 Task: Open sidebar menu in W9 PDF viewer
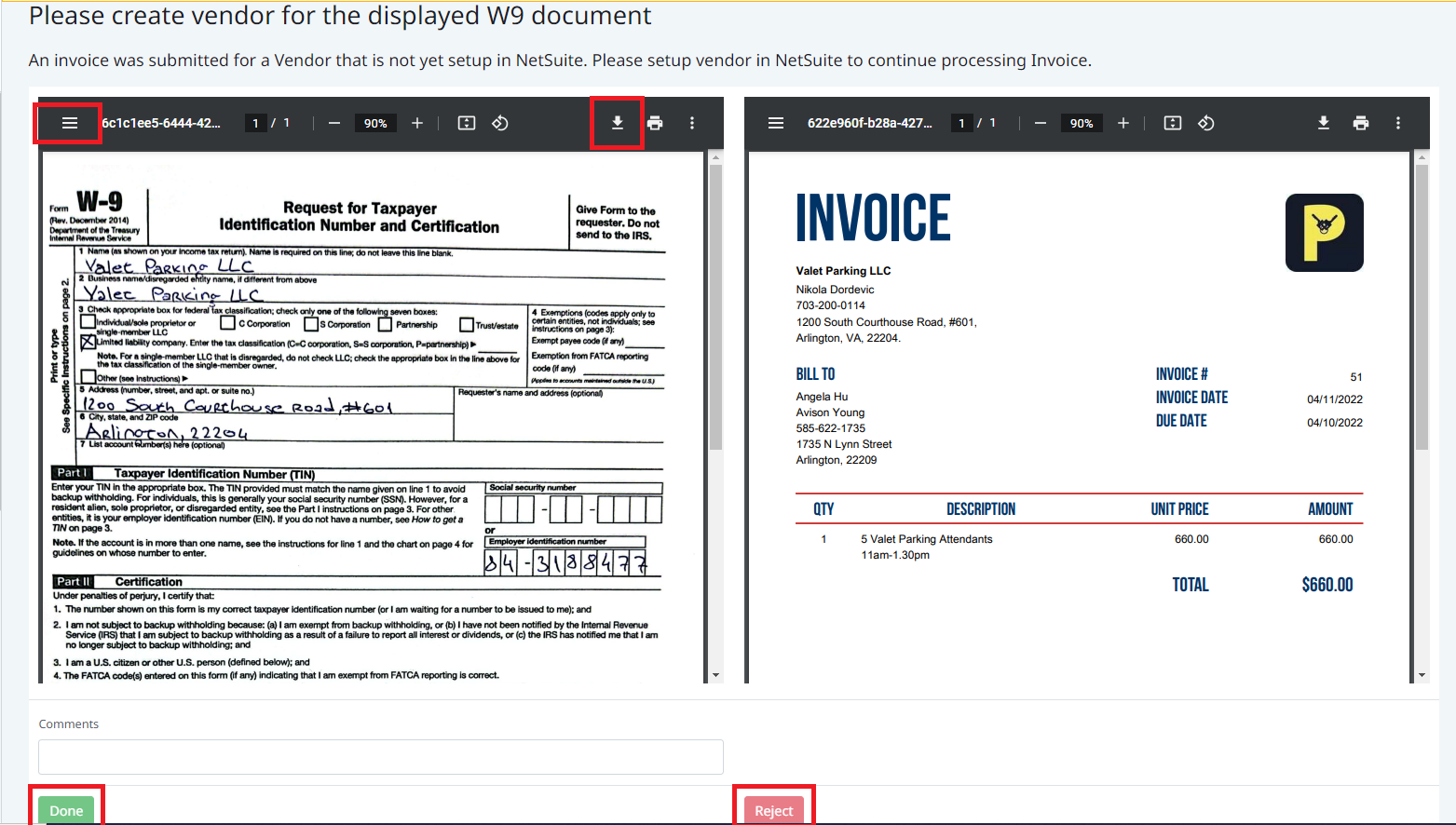(69, 123)
